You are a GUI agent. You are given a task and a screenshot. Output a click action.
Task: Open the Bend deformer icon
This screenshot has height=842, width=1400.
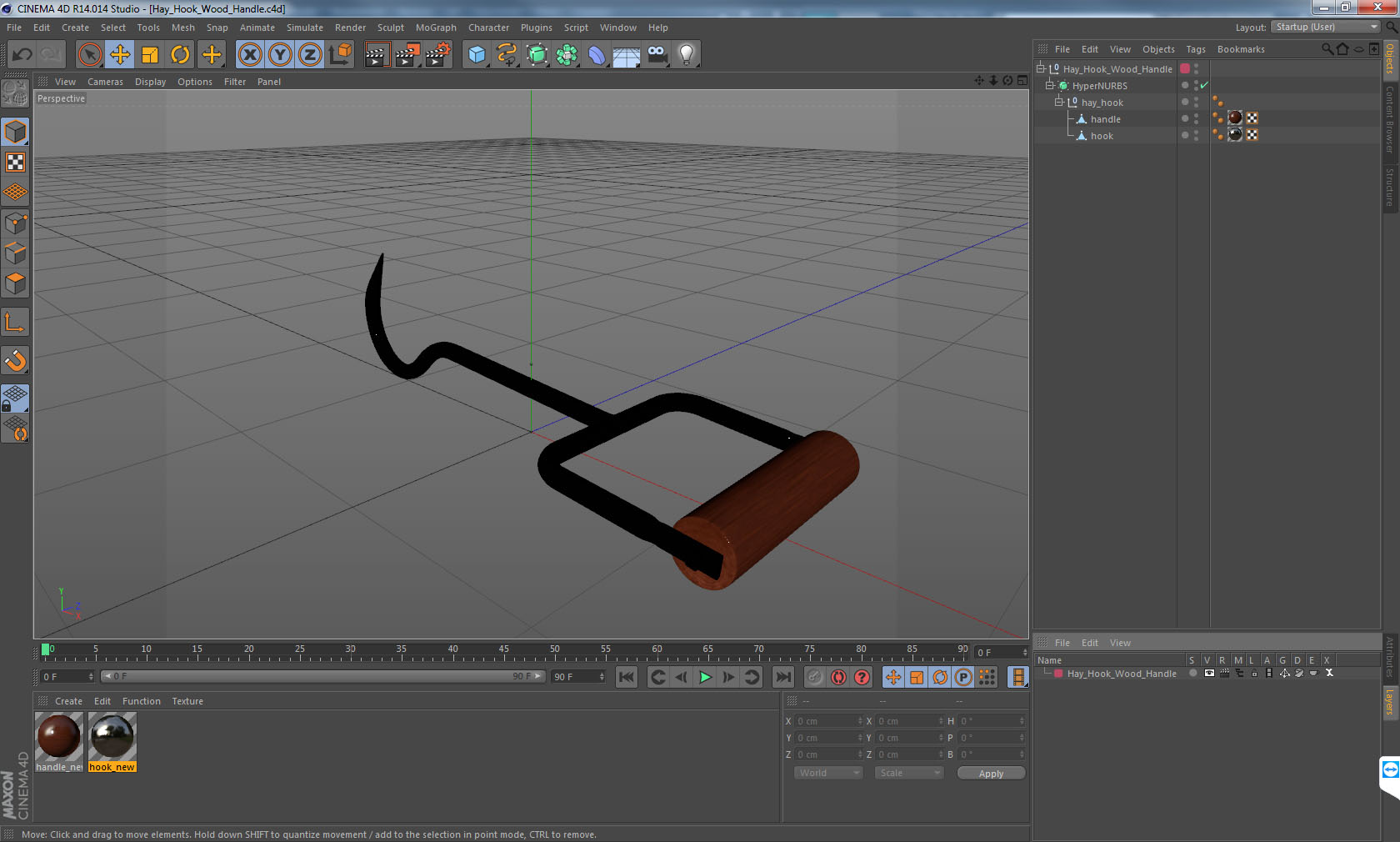[597, 55]
